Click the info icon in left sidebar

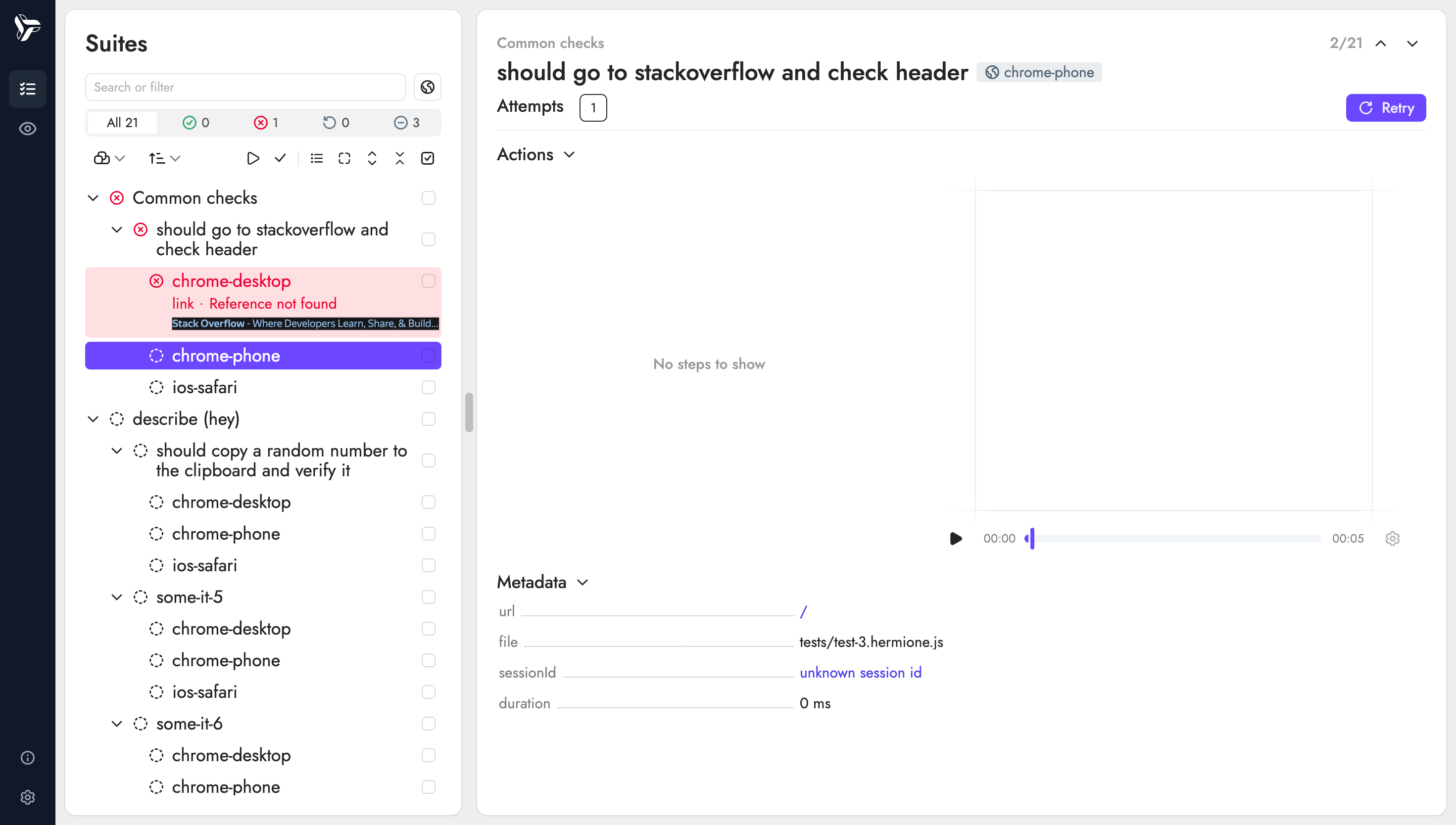pos(27,758)
